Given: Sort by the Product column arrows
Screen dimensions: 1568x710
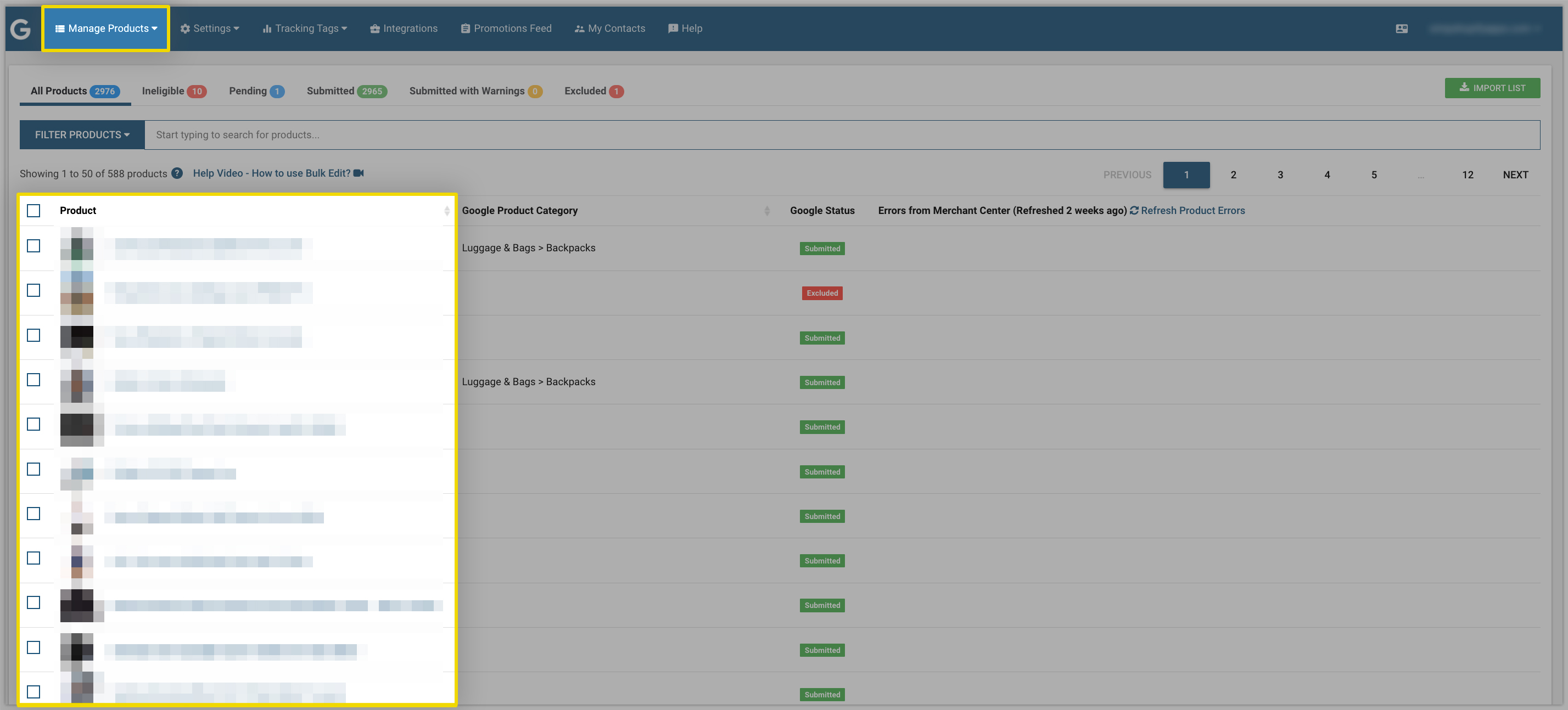Looking at the screenshot, I should 447,211.
